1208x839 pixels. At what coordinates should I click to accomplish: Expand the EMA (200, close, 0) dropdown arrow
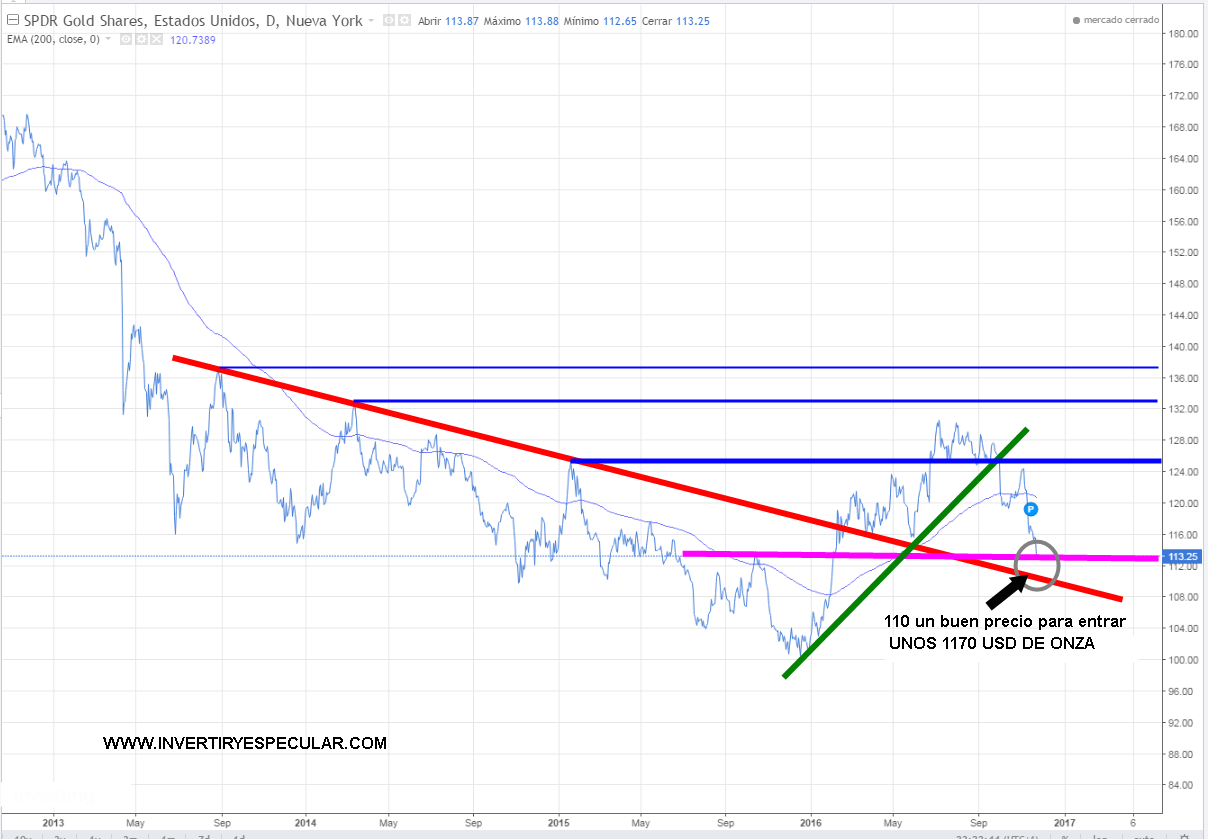click(x=108, y=39)
